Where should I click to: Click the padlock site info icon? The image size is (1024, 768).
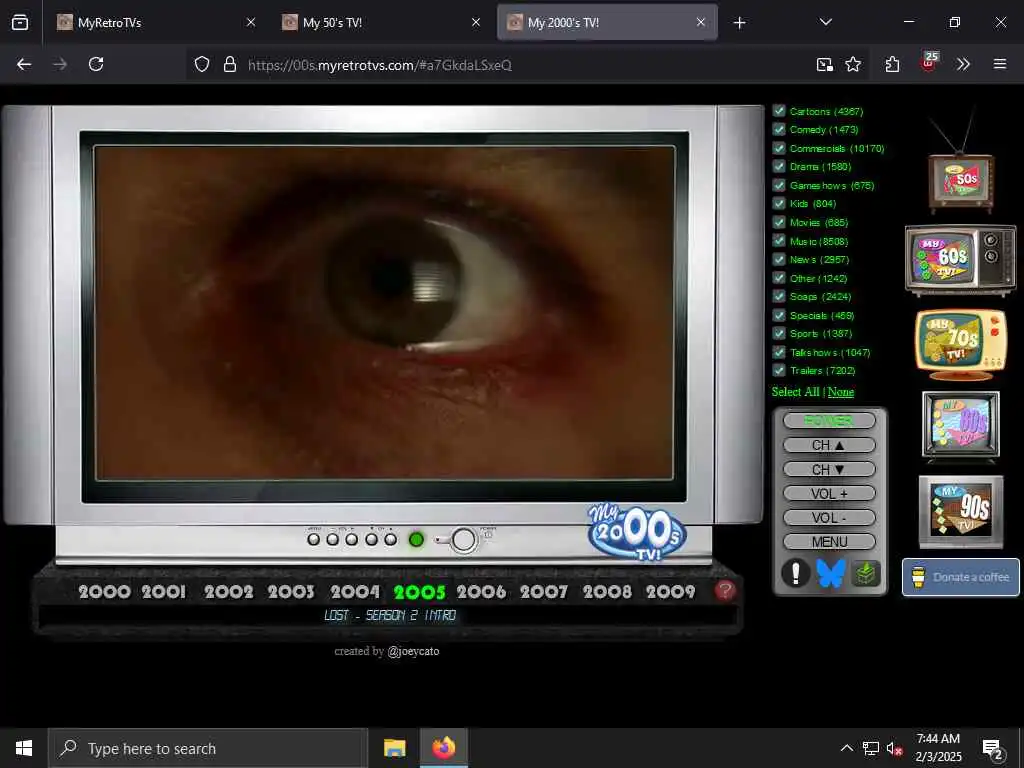click(x=230, y=64)
